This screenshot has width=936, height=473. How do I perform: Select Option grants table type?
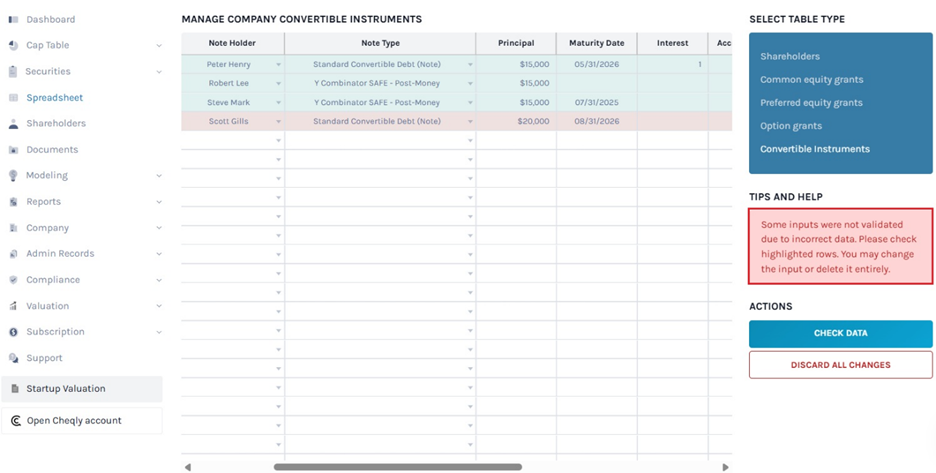790,126
